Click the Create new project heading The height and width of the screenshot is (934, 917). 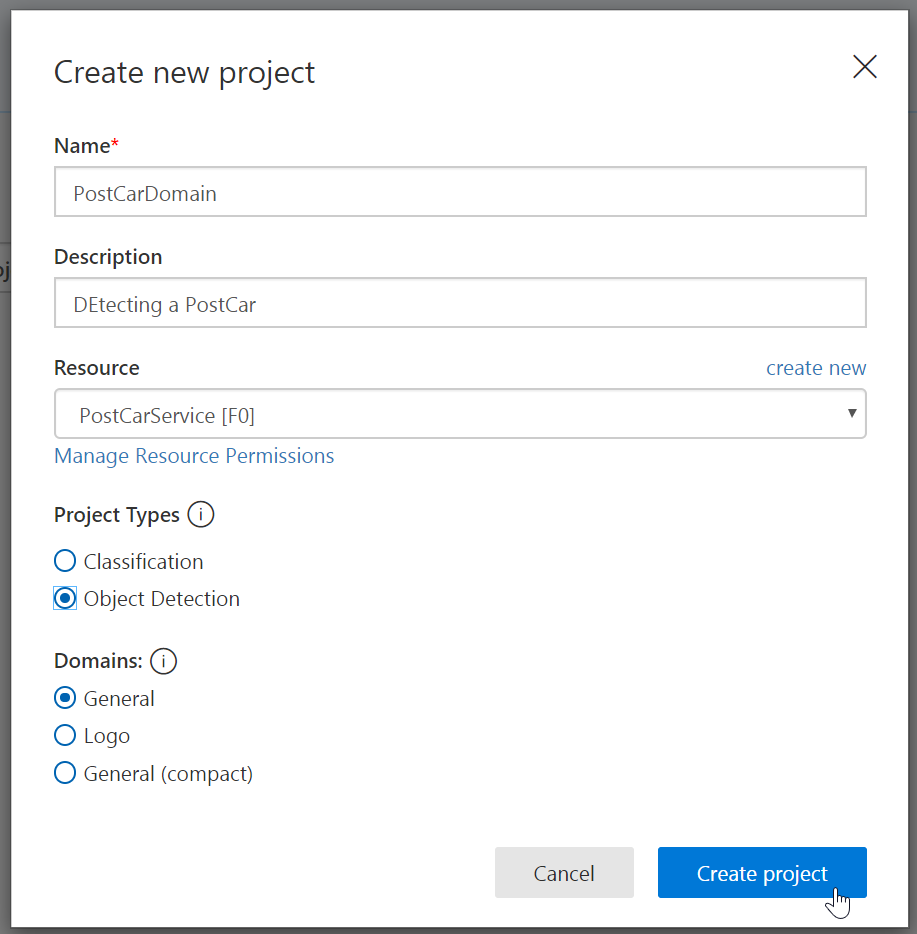tap(184, 73)
